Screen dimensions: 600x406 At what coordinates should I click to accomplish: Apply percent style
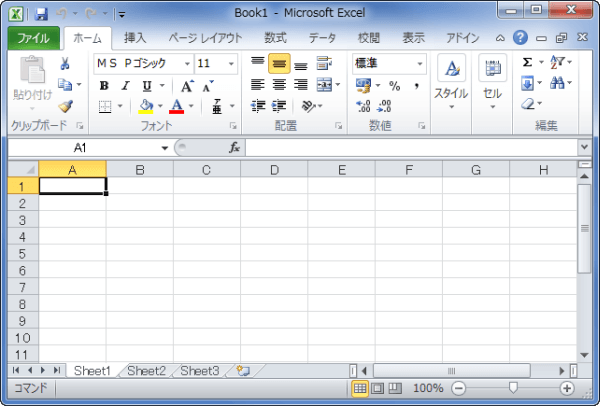pos(395,86)
